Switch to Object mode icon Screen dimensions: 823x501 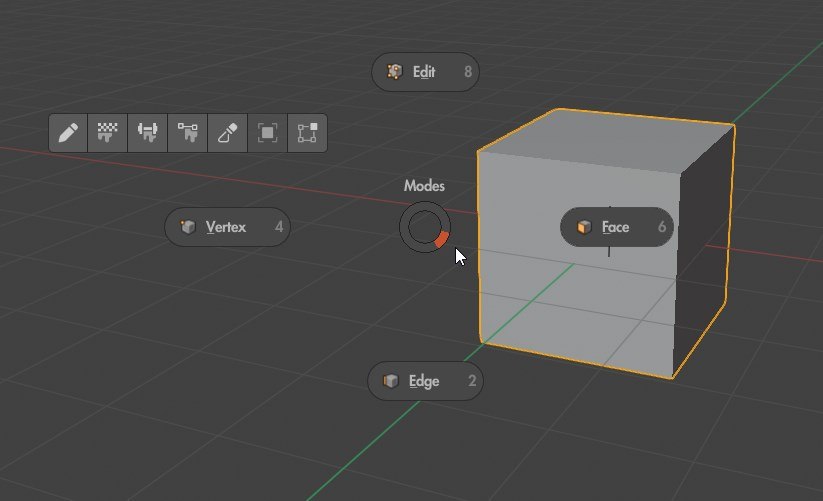click(x=268, y=133)
